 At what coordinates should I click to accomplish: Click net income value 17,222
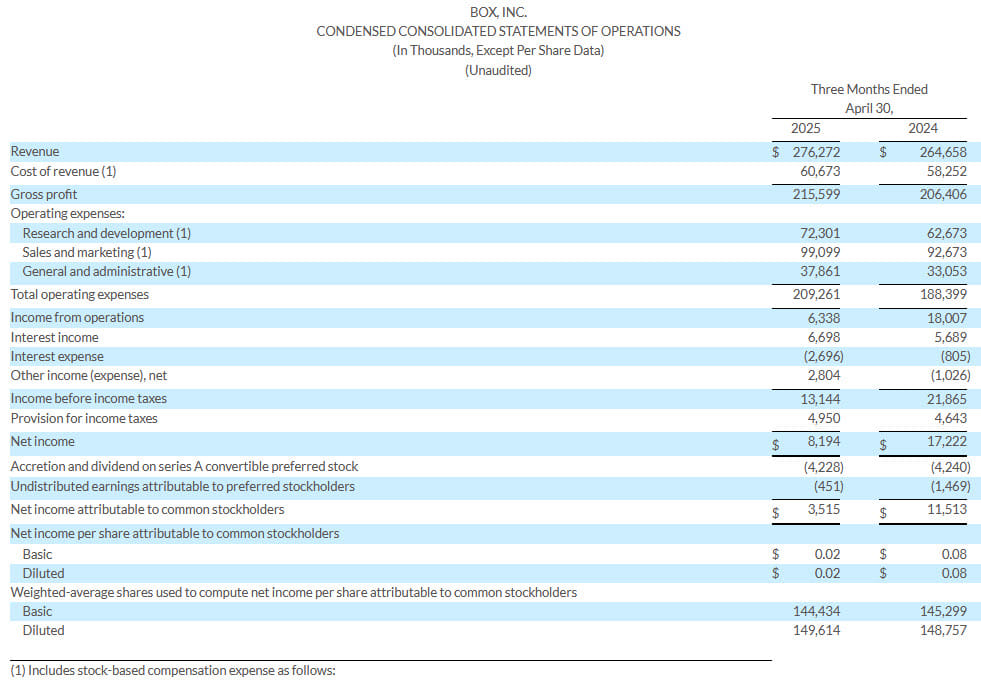click(x=947, y=441)
